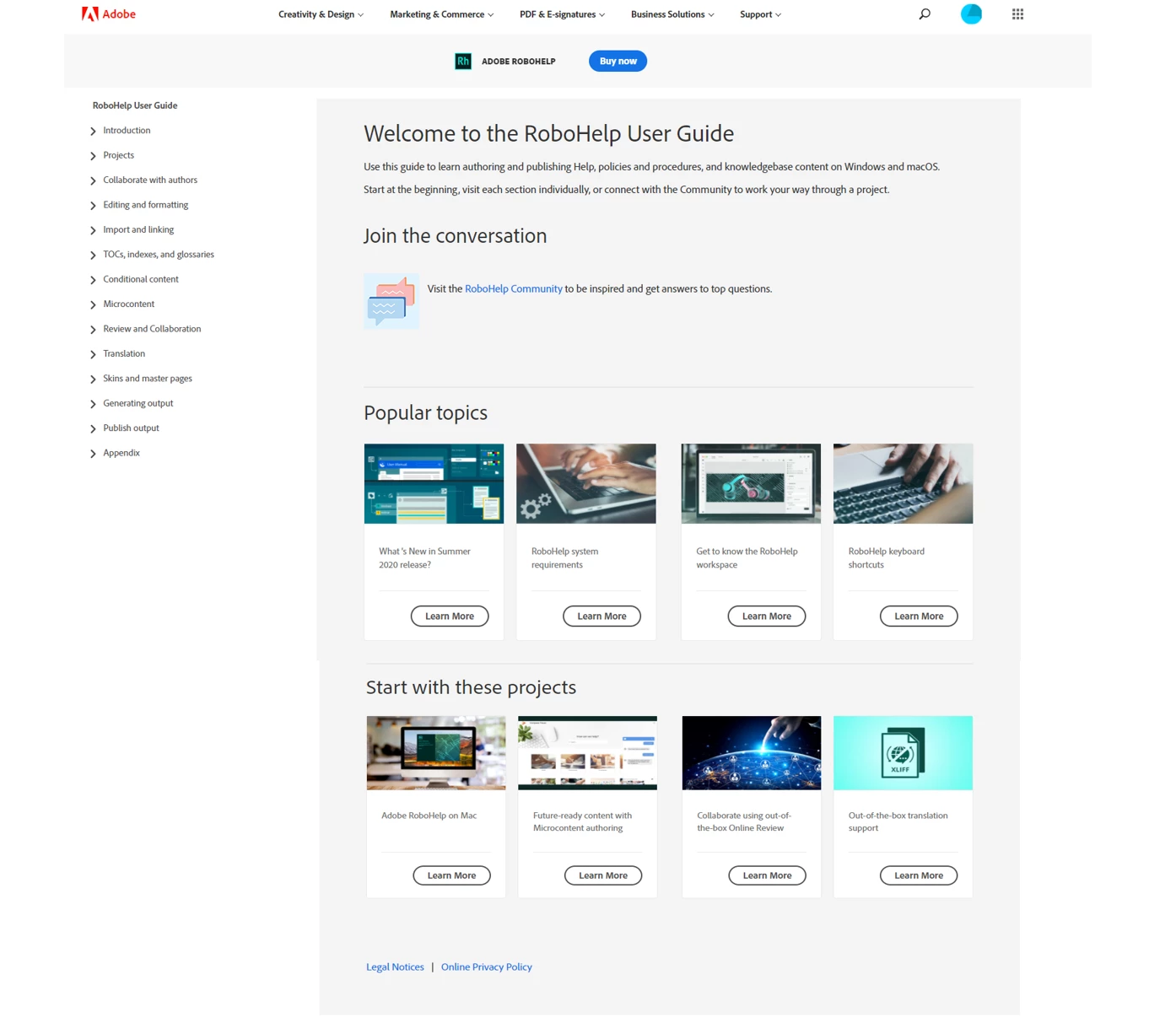
Task: Open the Translation section label
Action: [x=124, y=353]
